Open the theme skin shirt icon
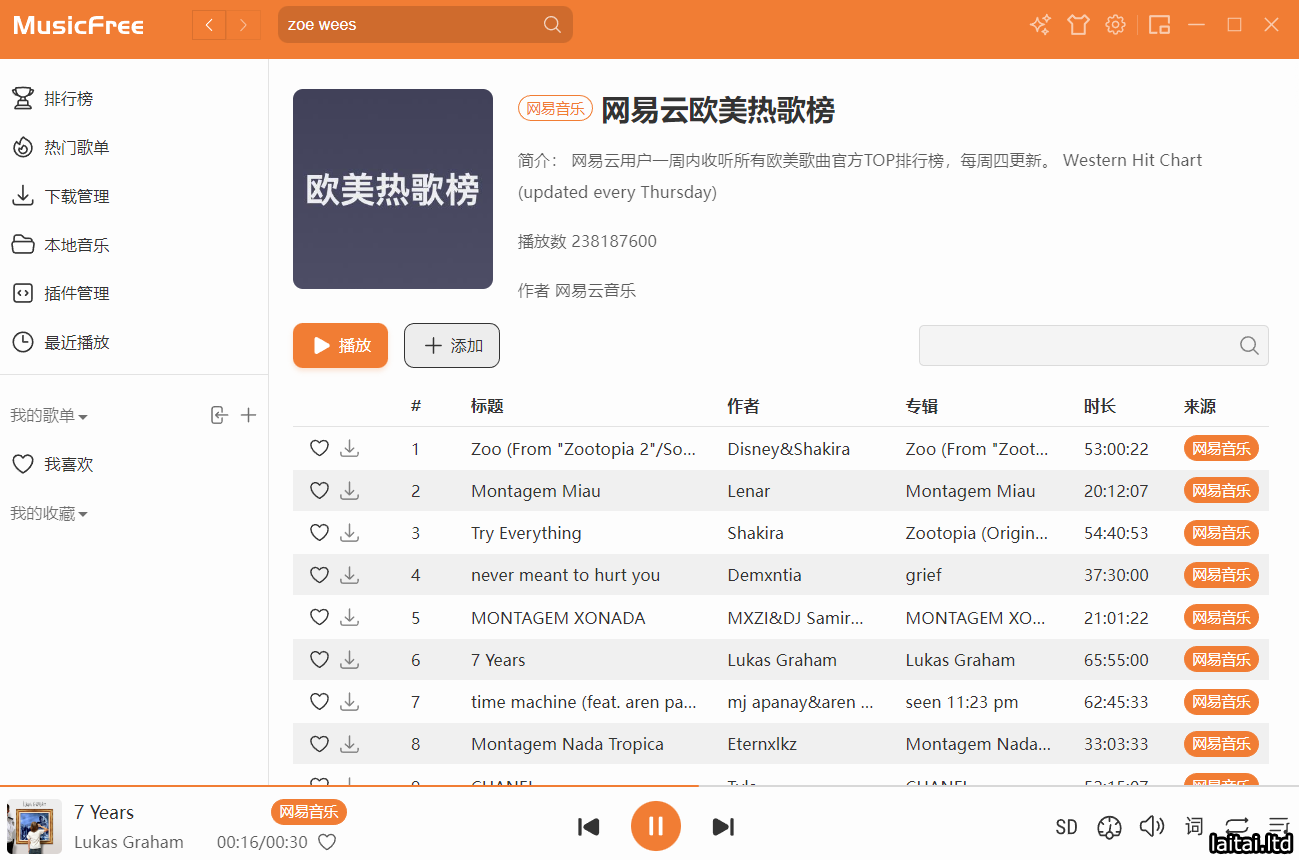Image resolution: width=1299 pixels, height=860 pixels. 1078,25
